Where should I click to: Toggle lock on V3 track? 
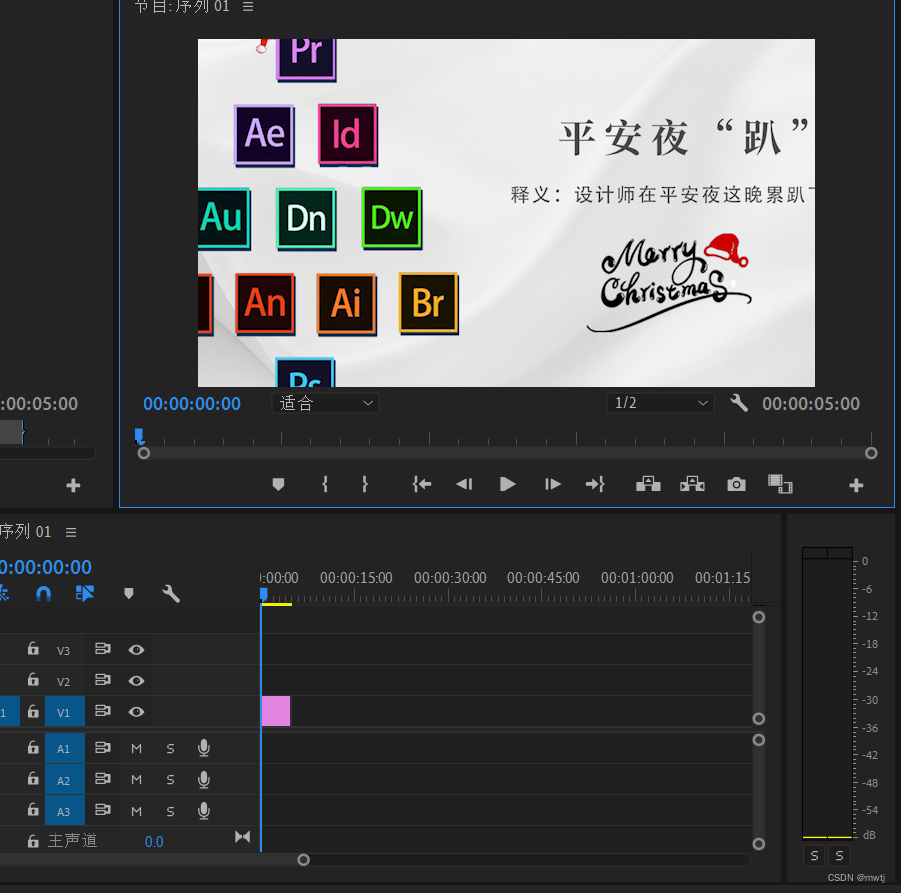coord(33,649)
